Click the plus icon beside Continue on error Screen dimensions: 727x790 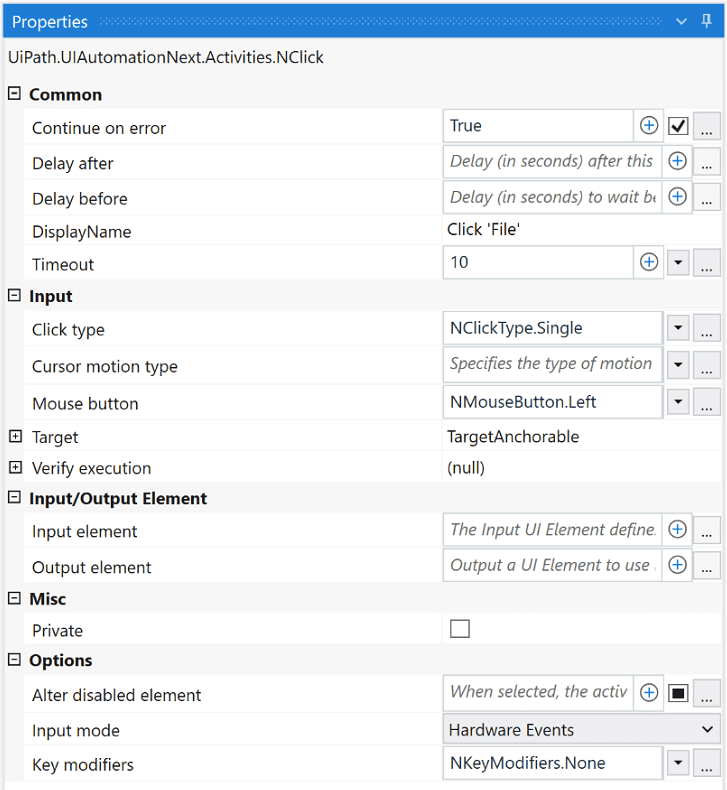(649, 126)
